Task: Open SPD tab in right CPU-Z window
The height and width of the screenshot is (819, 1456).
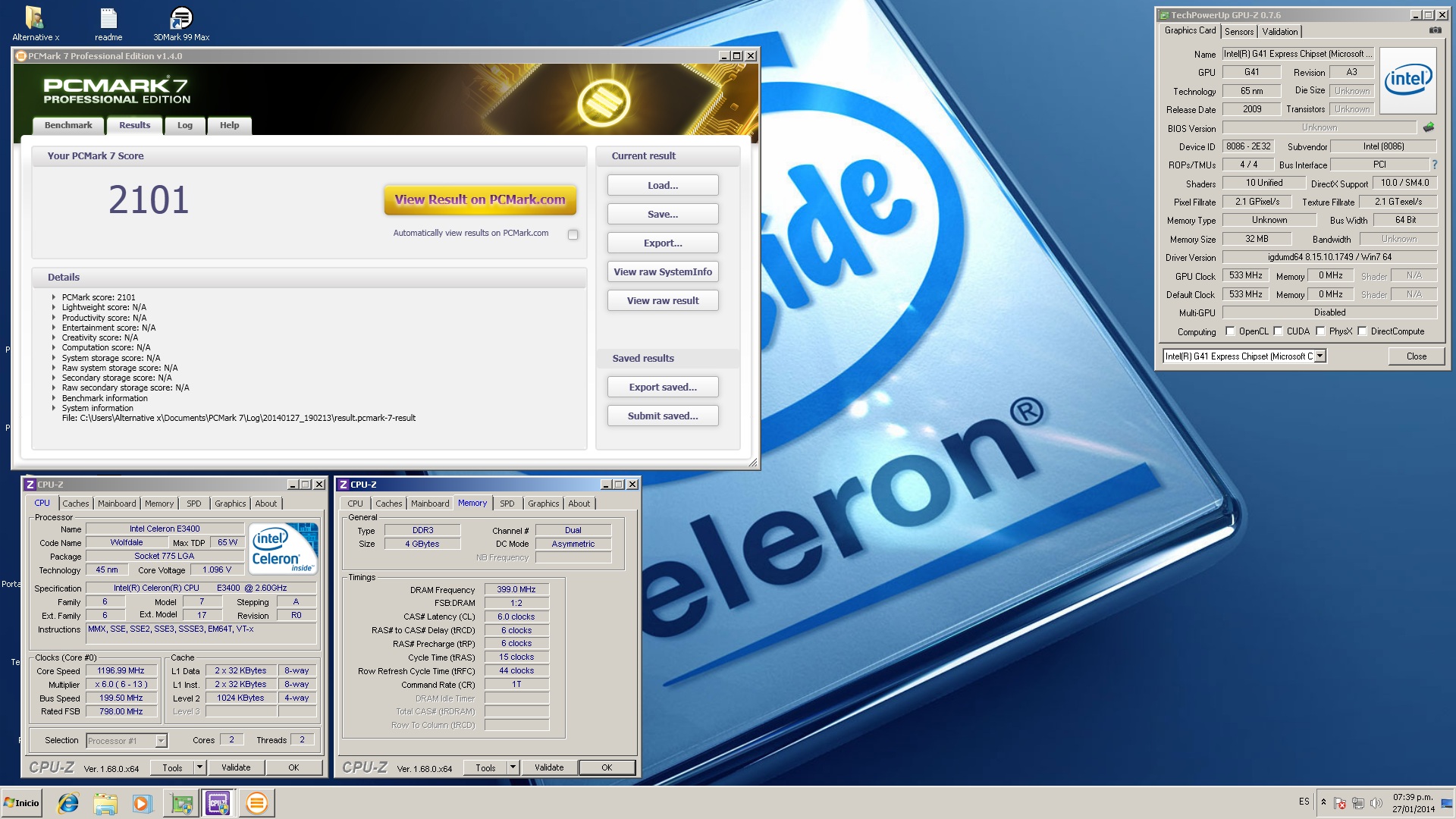Action: coord(507,504)
